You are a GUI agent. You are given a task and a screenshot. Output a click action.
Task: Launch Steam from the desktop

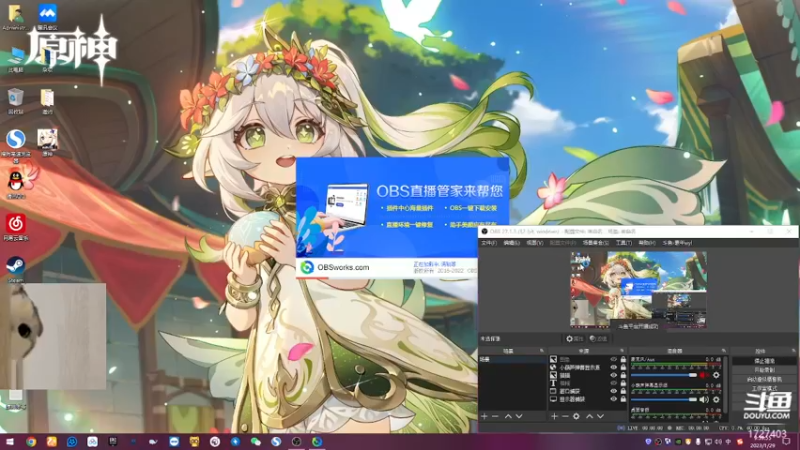[15, 269]
